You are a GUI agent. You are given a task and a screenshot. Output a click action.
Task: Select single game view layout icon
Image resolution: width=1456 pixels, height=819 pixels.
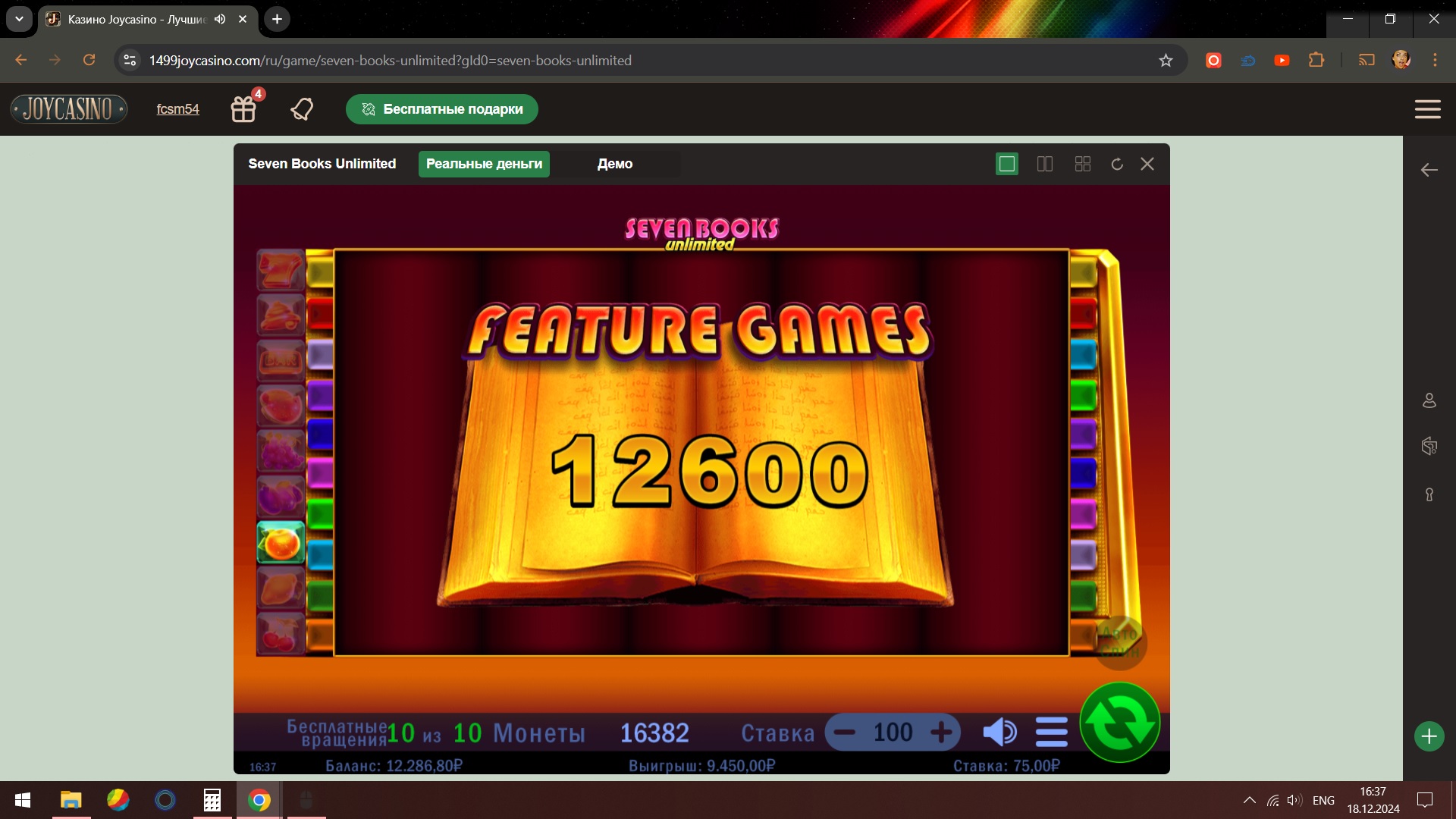point(1006,164)
